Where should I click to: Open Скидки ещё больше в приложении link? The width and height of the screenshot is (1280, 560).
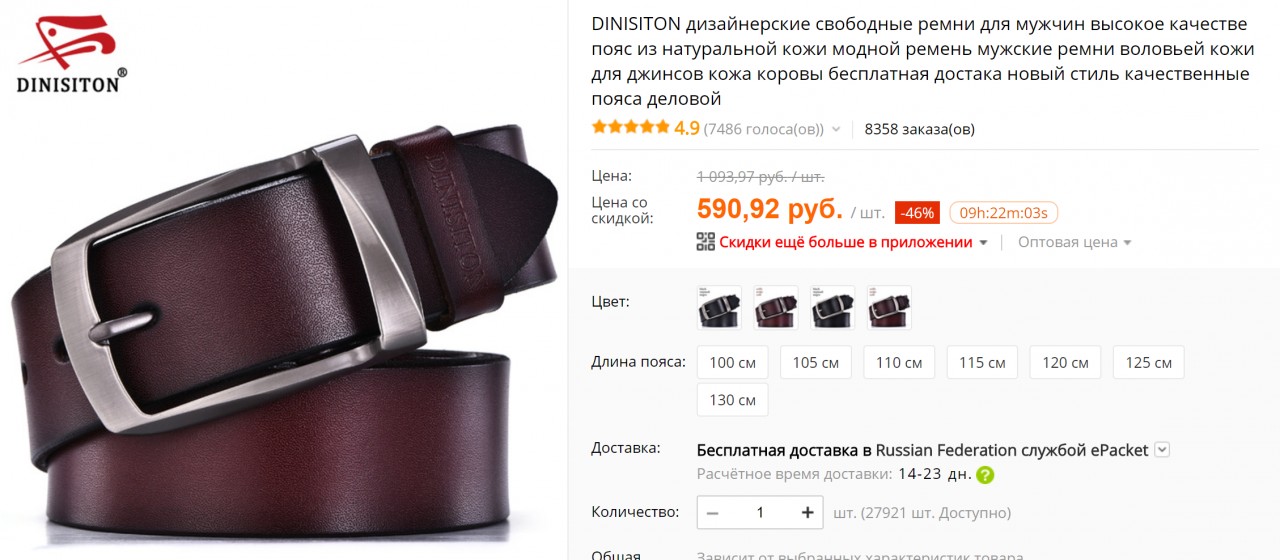coord(845,242)
